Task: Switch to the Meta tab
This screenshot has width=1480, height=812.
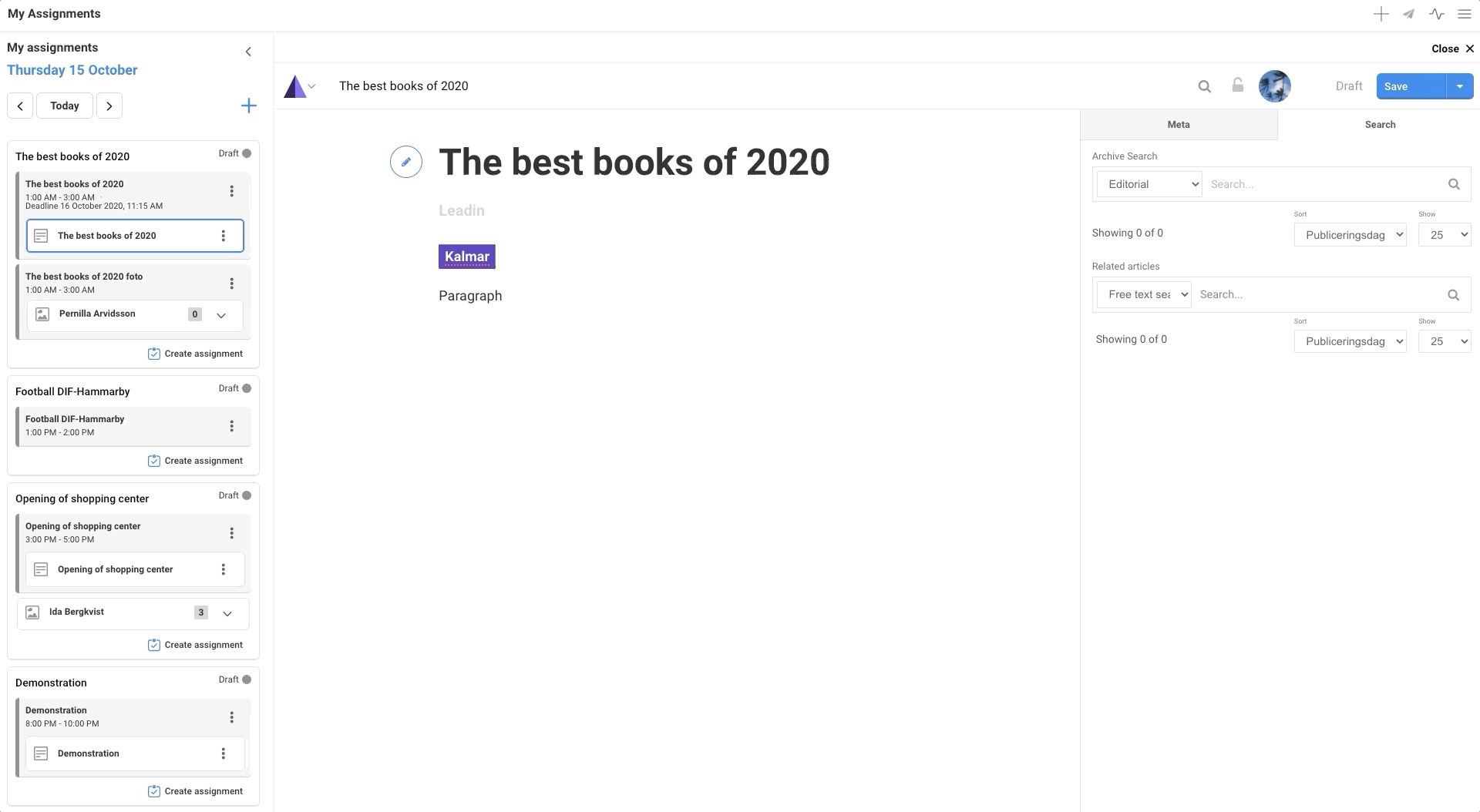Action: (x=1178, y=125)
